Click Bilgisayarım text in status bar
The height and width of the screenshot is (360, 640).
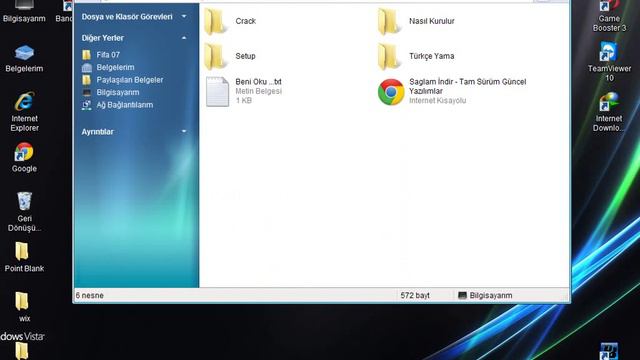point(491,296)
